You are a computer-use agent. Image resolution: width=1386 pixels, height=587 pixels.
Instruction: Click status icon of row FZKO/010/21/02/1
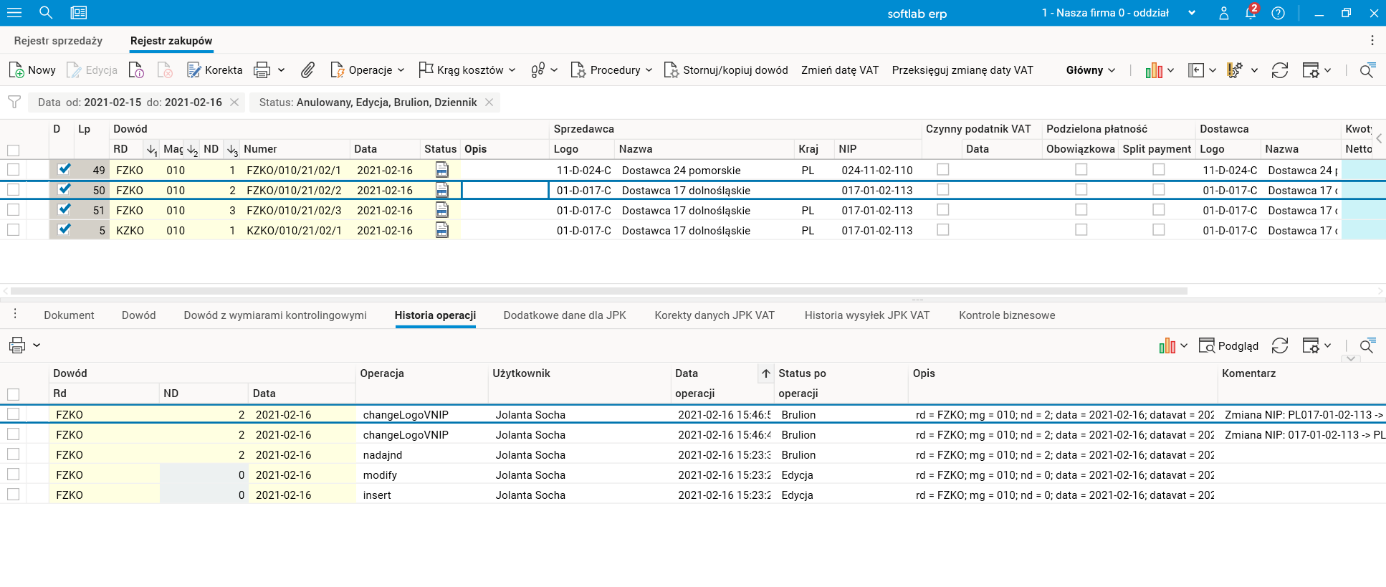point(442,170)
